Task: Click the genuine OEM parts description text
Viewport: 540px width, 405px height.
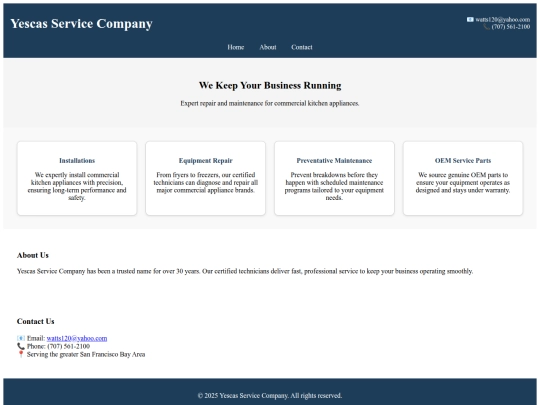Action: click(463, 183)
